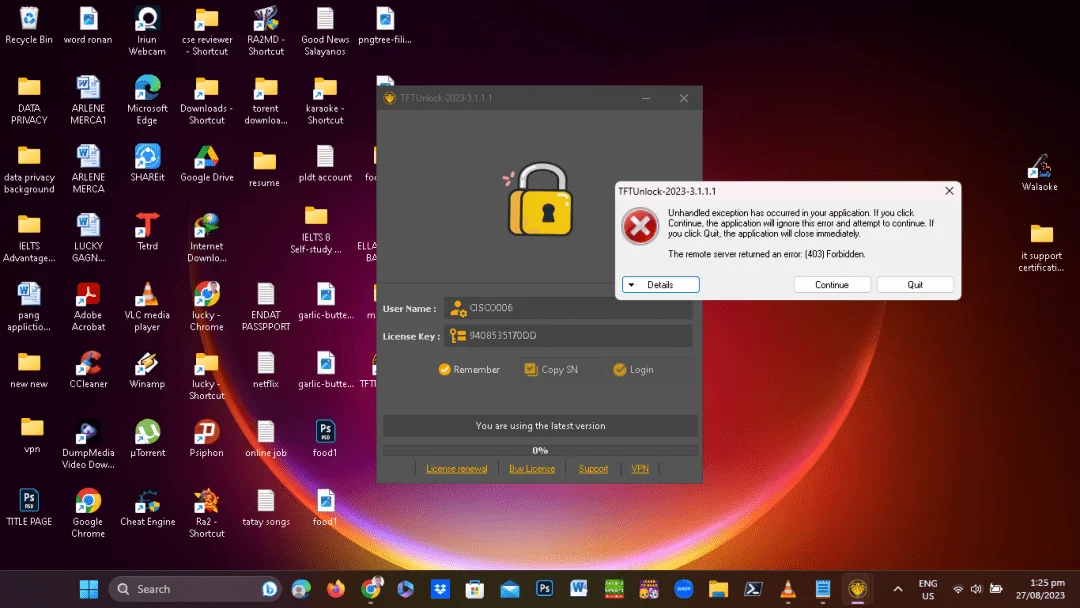The image size is (1080, 608).
Task: Close the unhandled exception dialog
Action: click(x=949, y=191)
